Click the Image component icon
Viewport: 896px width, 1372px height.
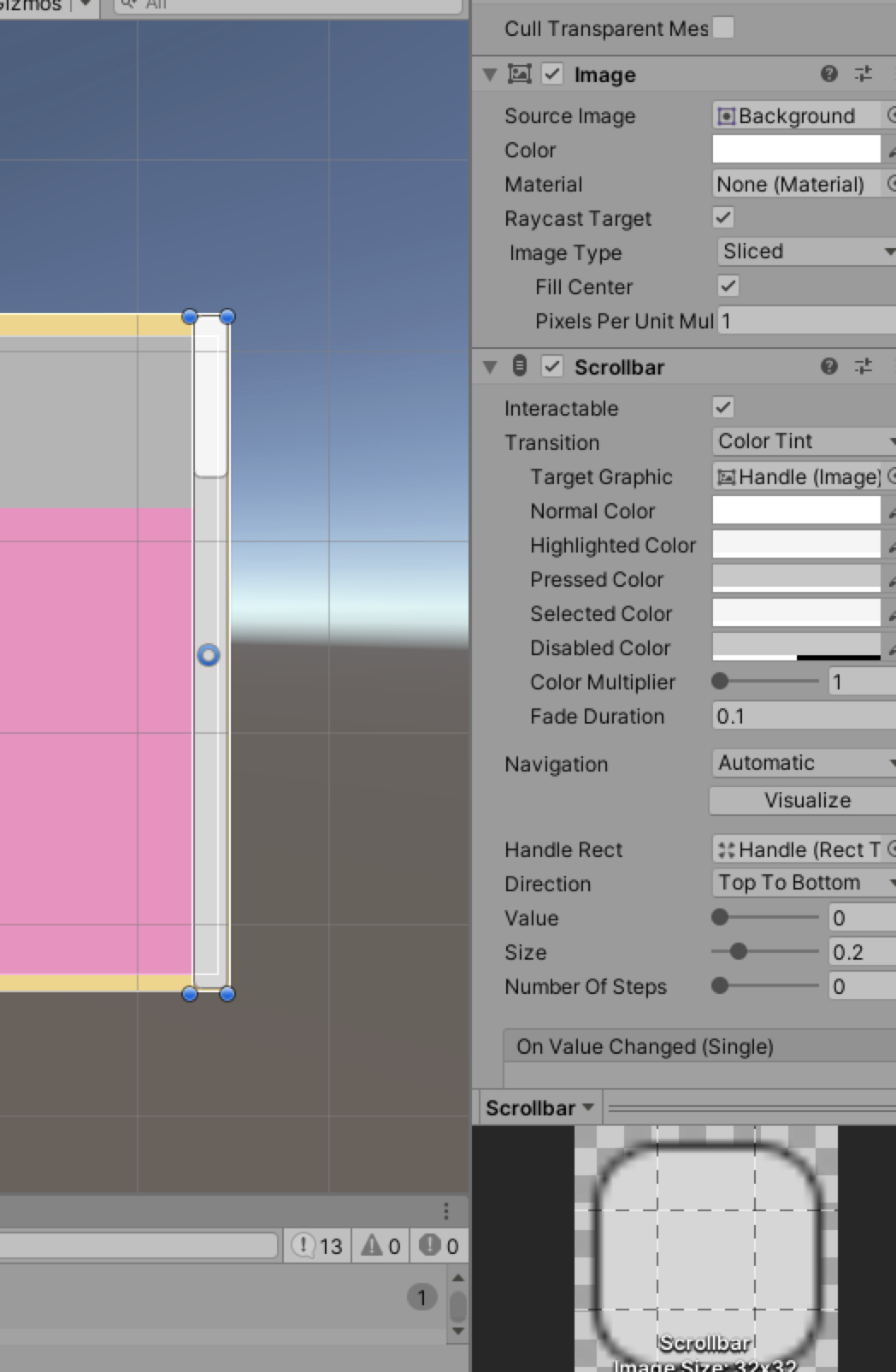pyautogui.click(x=520, y=74)
